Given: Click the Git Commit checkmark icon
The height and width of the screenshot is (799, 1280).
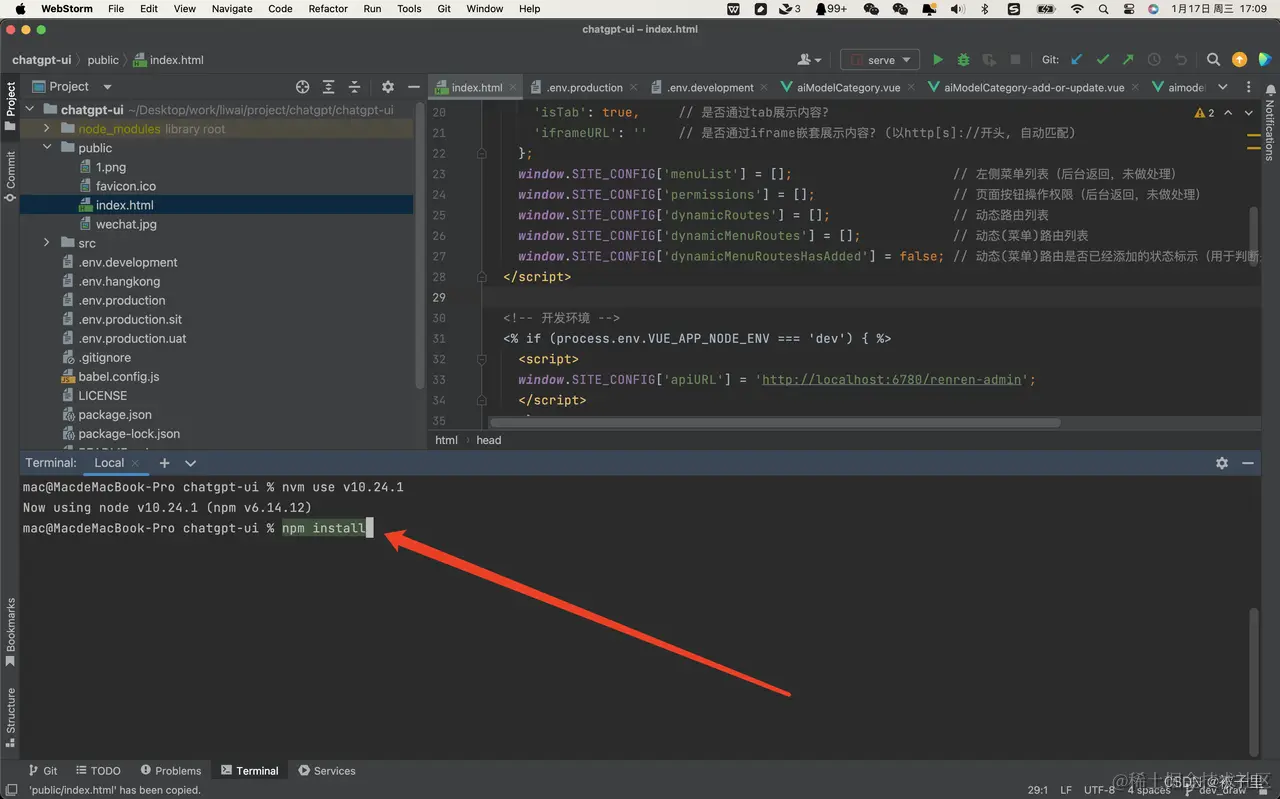Looking at the screenshot, I should pos(1103,60).
